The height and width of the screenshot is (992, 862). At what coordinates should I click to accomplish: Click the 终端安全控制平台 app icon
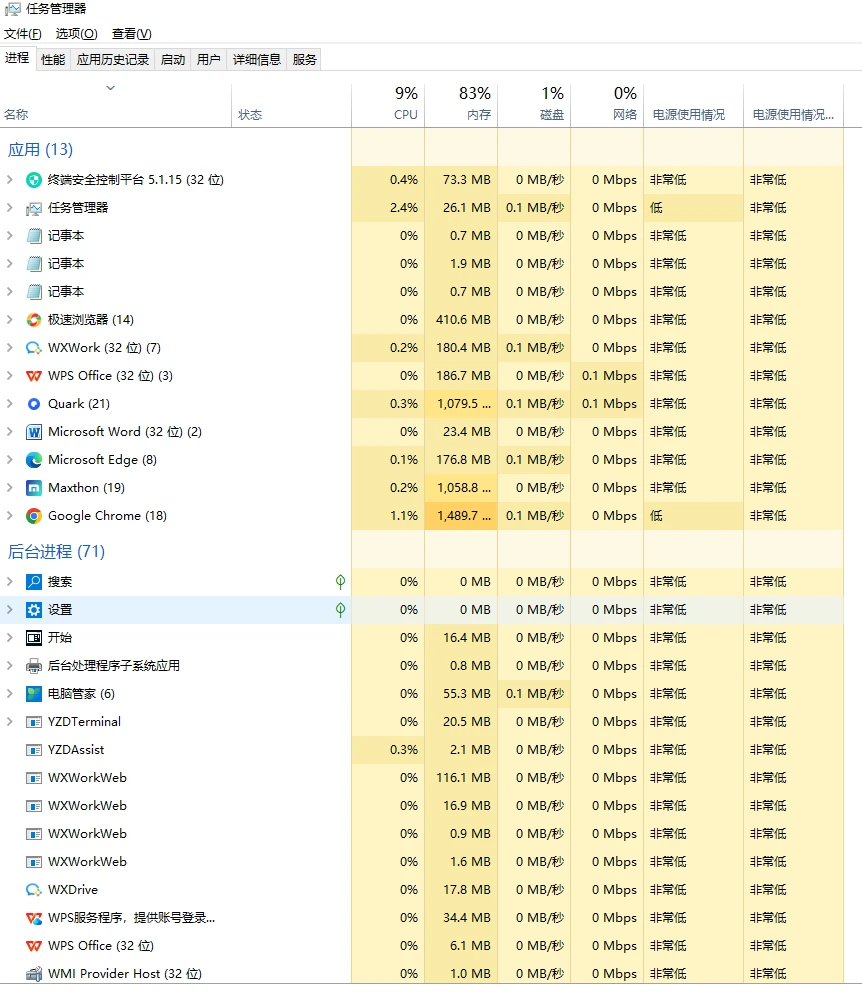[34, 180]
